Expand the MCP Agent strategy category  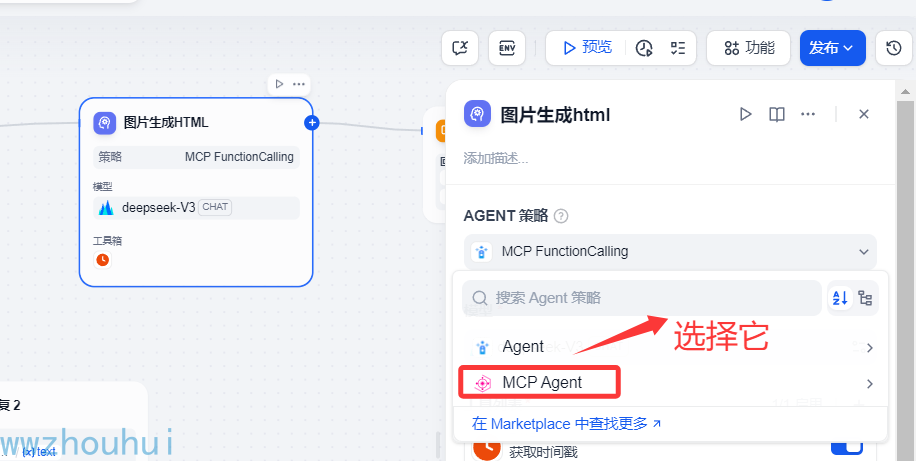click(670, 383)
